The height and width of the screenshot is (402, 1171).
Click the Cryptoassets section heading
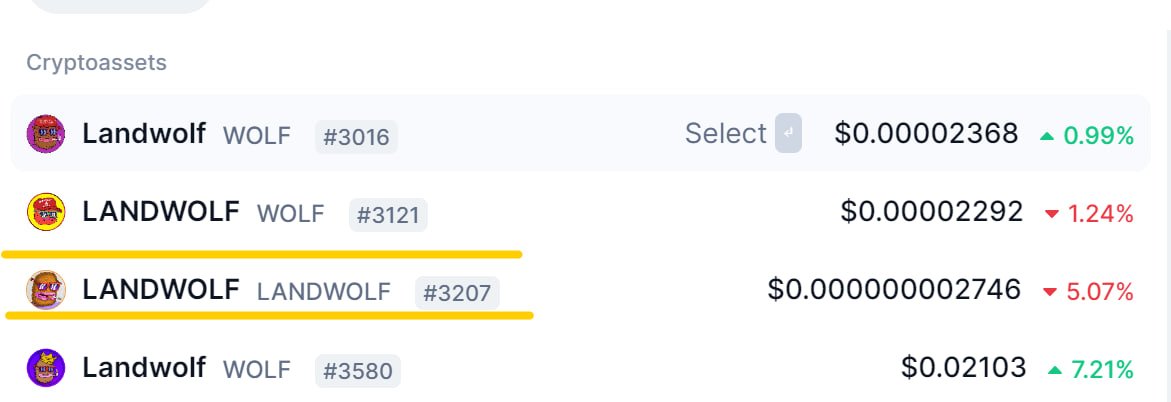(96, 63)
